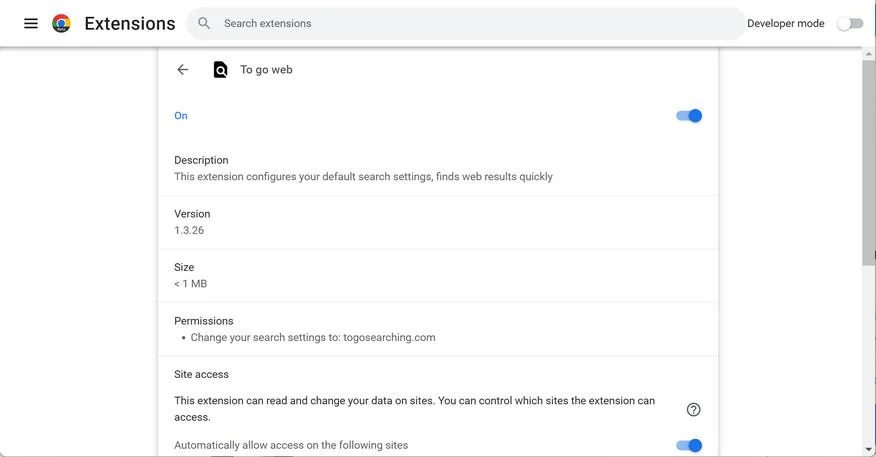Click the Chrome logo icon
This screenshot has height=457, width=876.
pos(61,23)
